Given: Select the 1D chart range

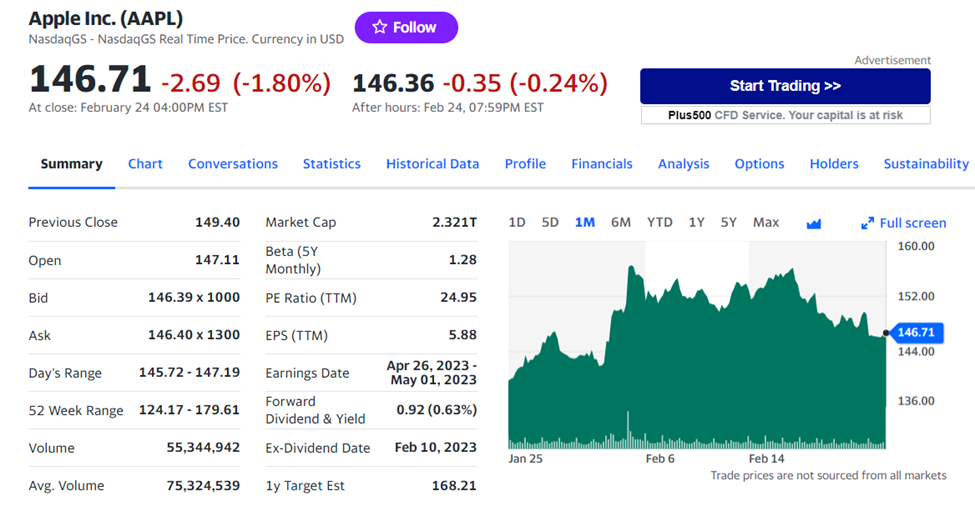Looking at the screenshot, I should pos(517,223).
